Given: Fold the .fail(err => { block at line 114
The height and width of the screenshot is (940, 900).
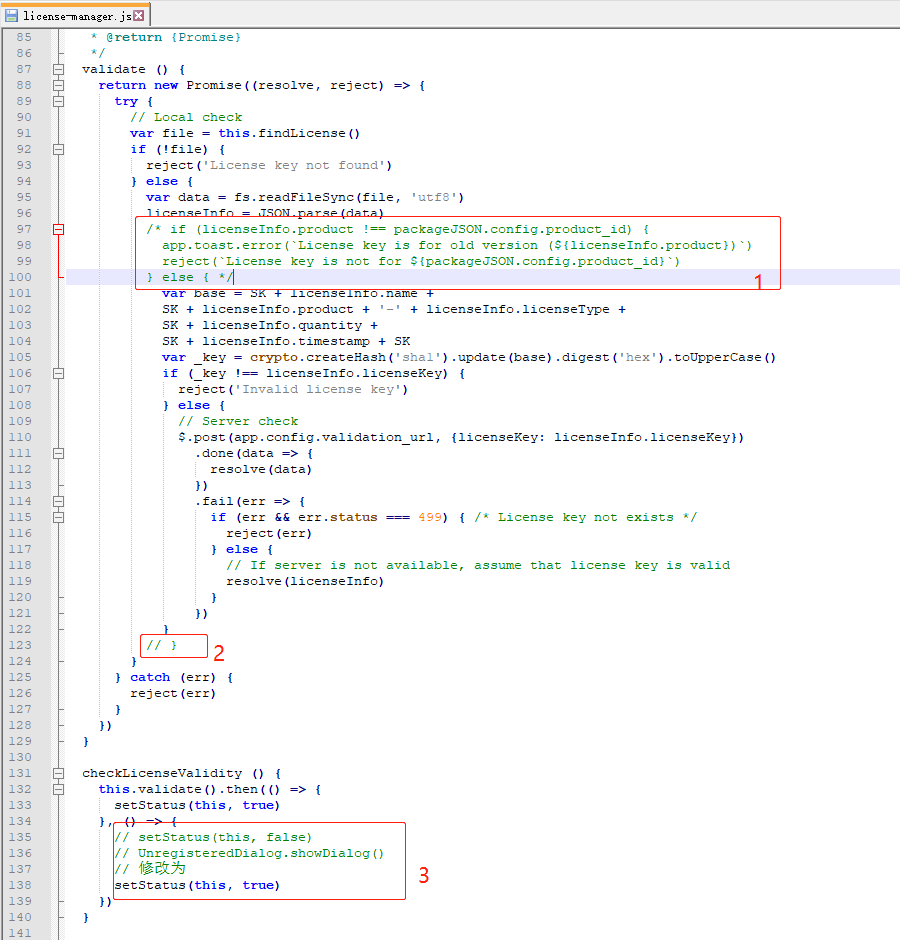Looking at the screenshot, I should click(x=58, y=502).
